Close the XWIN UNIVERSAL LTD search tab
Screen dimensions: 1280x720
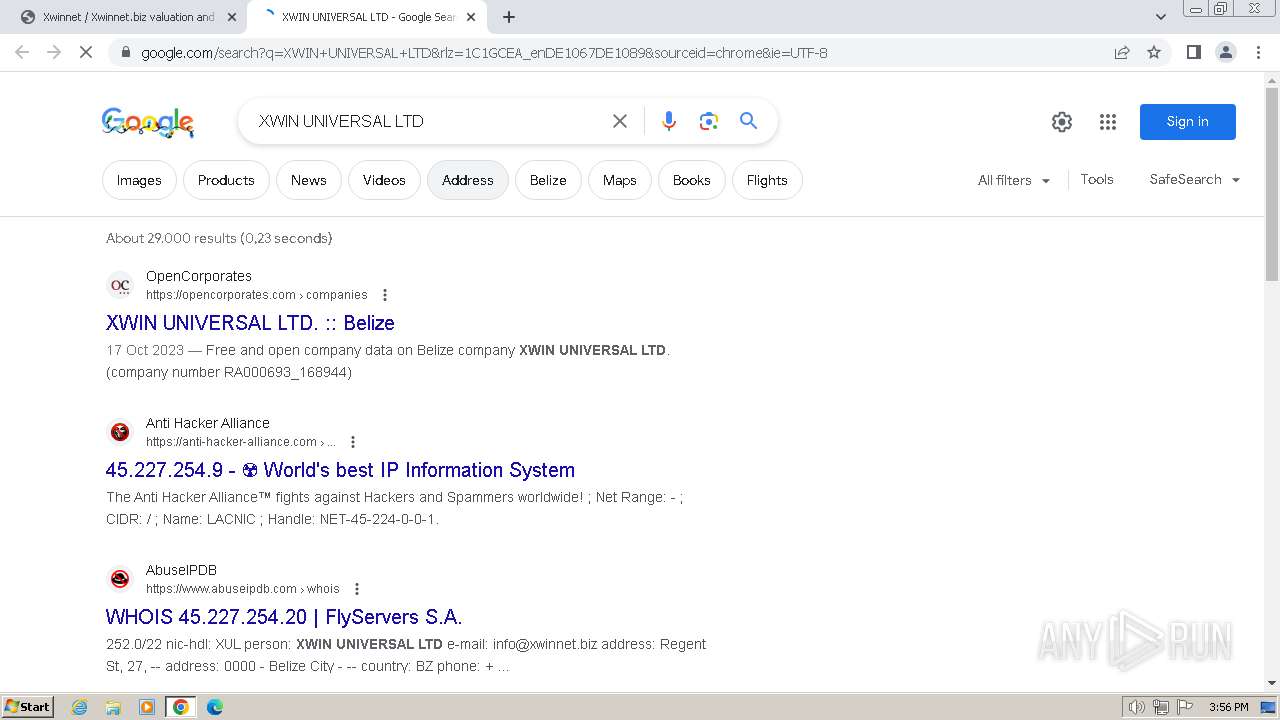tap(471, 17)
